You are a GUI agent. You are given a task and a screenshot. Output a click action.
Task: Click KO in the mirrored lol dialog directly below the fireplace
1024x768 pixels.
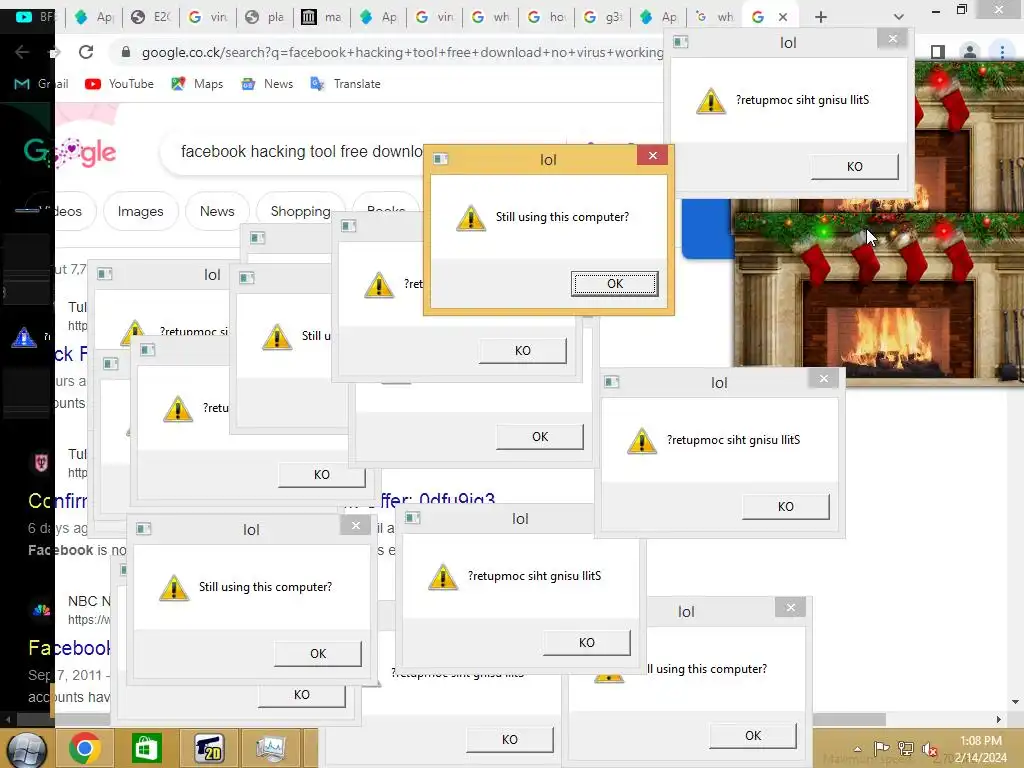786,506
